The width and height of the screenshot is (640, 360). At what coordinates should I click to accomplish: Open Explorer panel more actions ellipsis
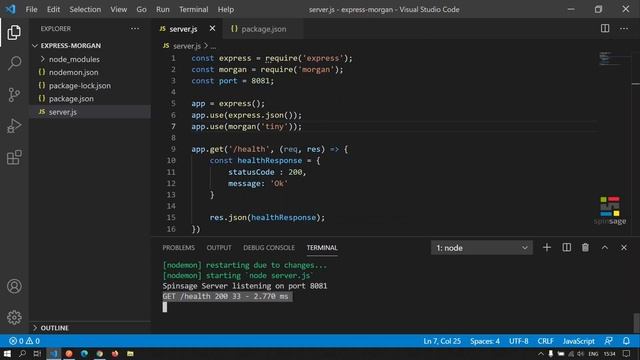coord(135,29)
